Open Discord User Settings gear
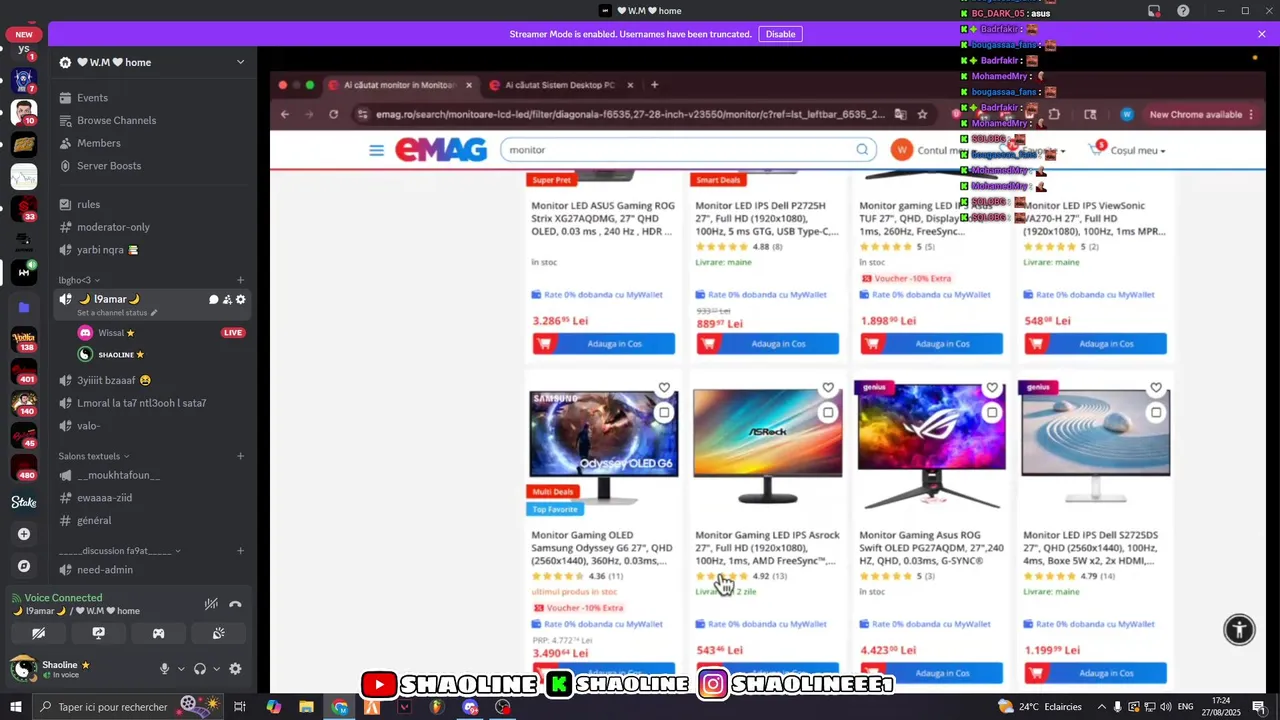1280x720 pixels. coord(235,669)
